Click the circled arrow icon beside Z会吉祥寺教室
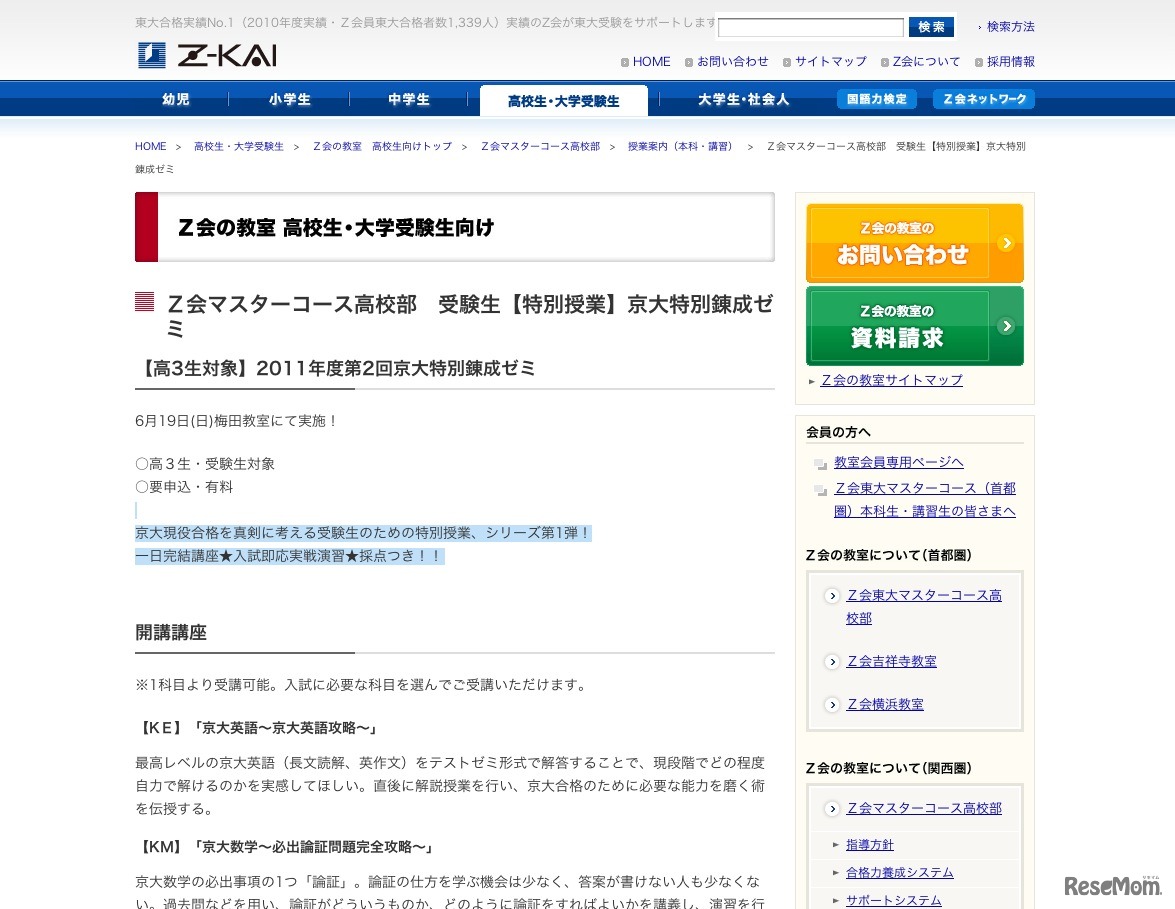 click(x=832, y=661)
